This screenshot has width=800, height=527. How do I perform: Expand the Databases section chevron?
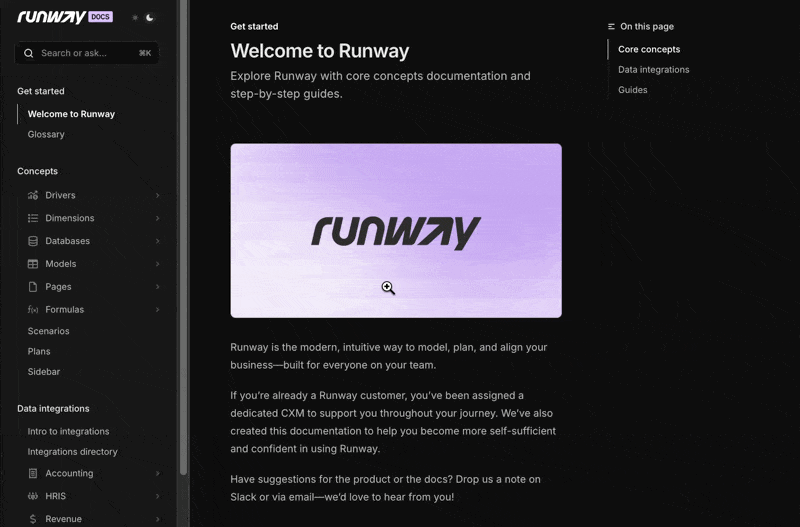157,241
